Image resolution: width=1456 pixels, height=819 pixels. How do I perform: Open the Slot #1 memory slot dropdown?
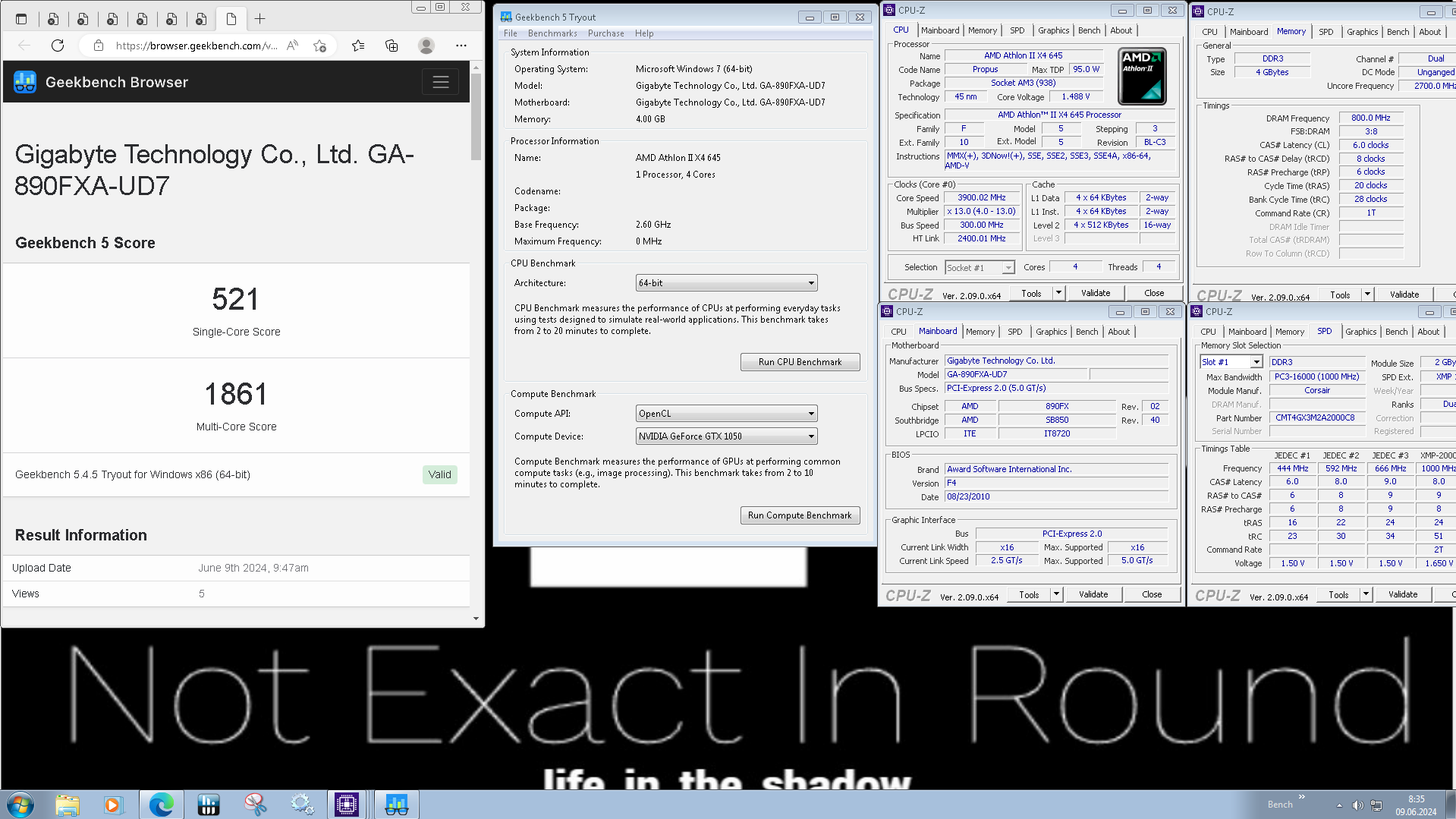1231,362
